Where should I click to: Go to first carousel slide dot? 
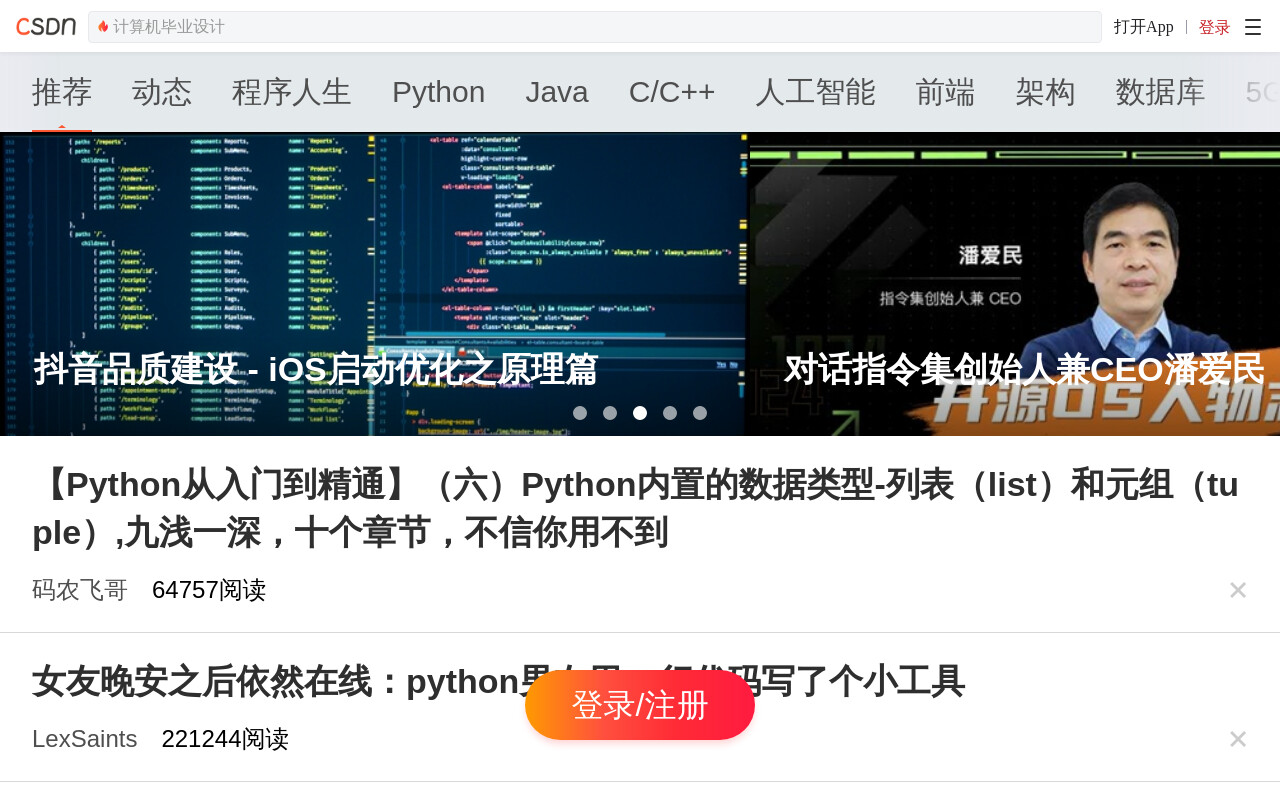[580, 413]
